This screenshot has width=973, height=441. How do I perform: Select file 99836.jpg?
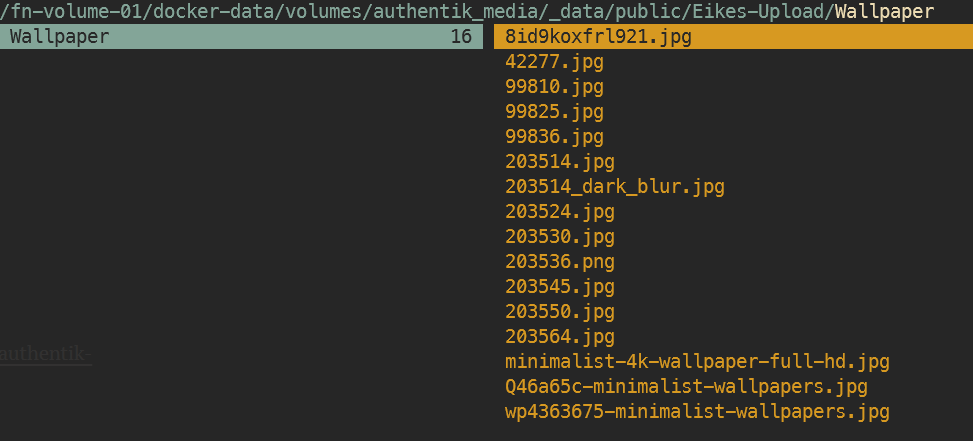(554, 137)
